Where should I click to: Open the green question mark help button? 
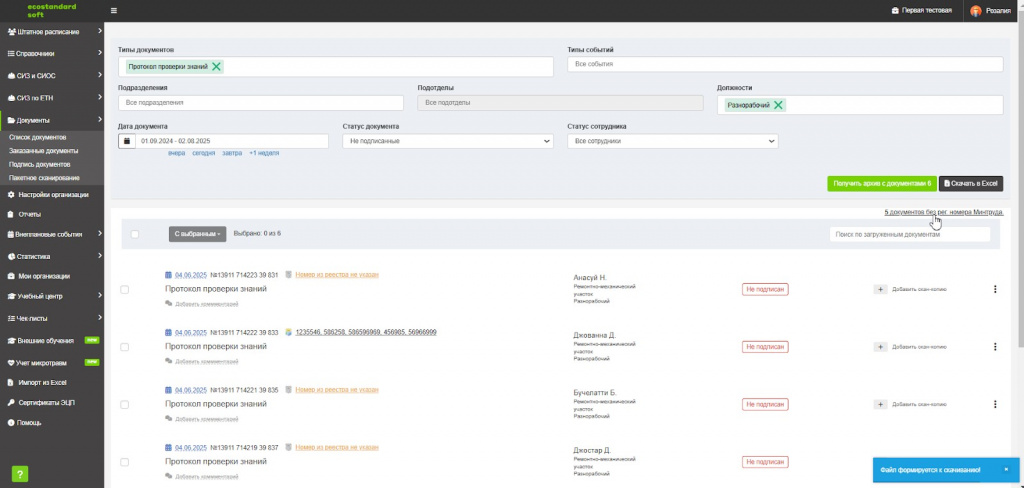click(19, 474)
